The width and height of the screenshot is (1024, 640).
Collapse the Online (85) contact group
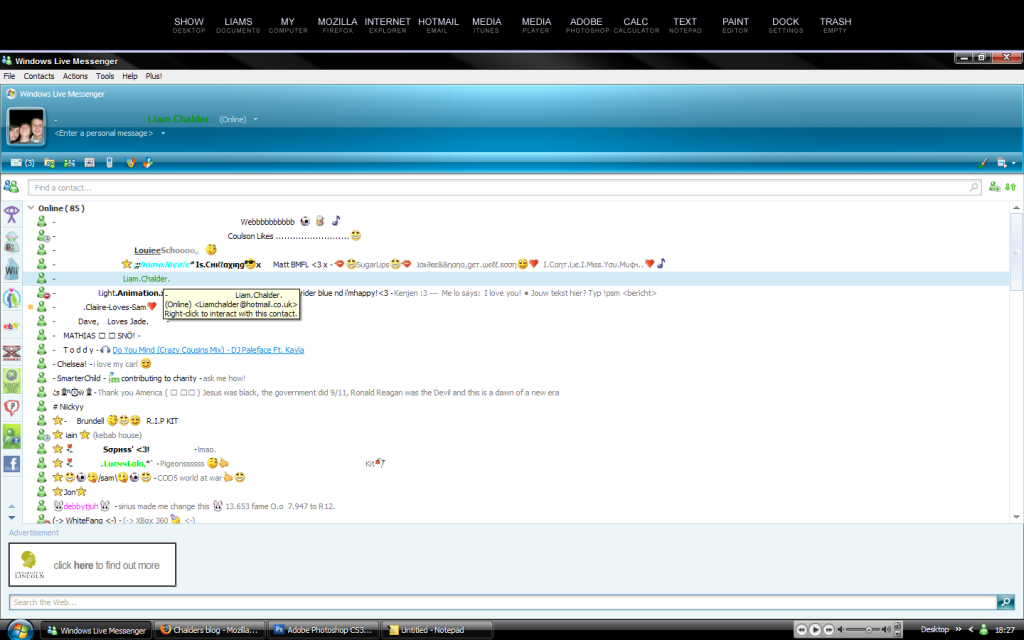(x=31, y=208)
